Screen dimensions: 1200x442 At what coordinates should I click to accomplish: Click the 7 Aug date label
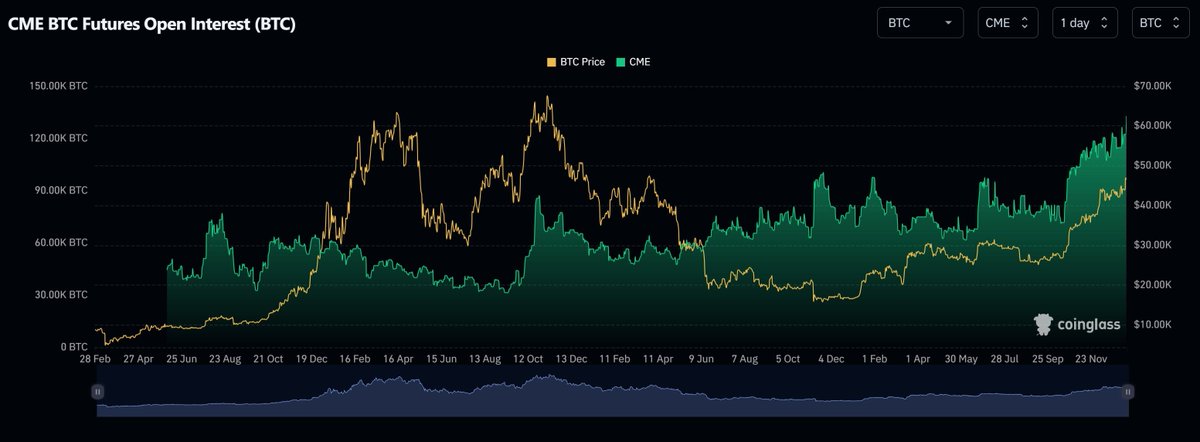(745, 358)
